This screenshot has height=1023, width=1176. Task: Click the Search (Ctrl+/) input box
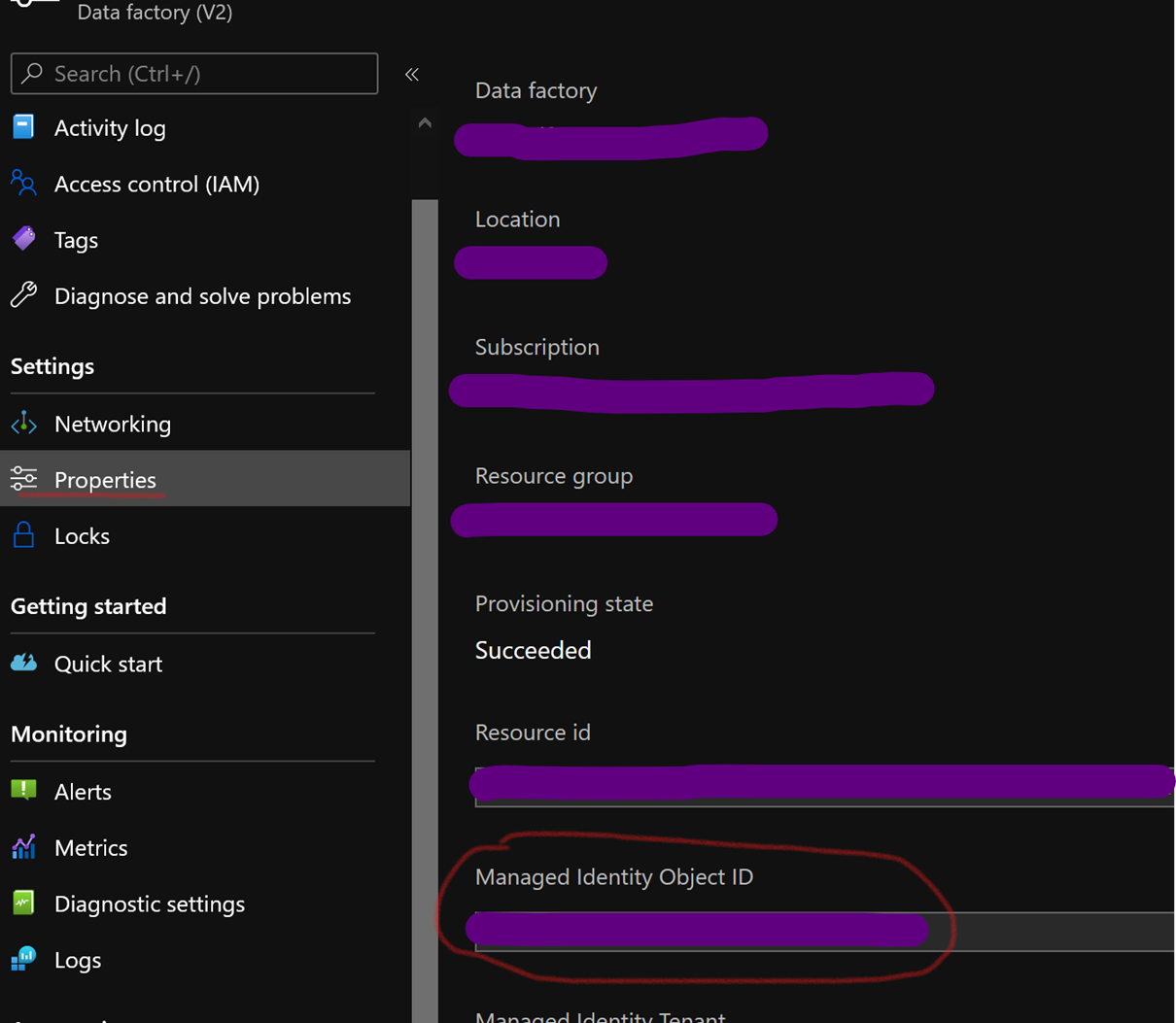click(193, 73)
